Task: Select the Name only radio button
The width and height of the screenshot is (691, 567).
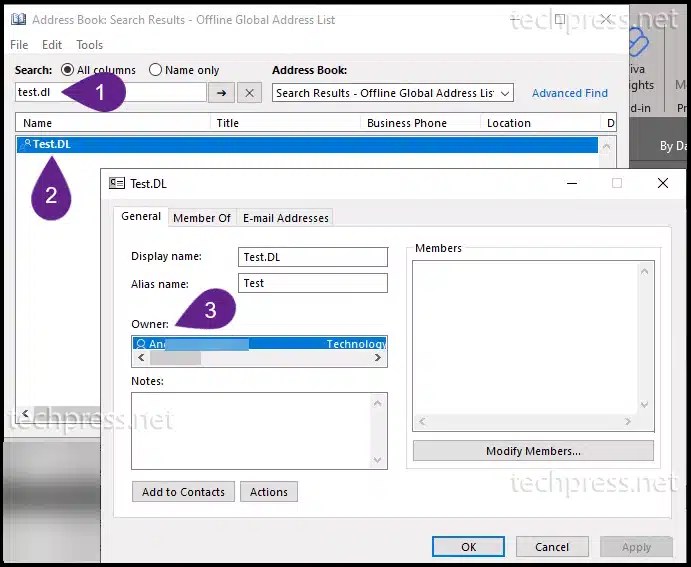Action: click(155, 70)
